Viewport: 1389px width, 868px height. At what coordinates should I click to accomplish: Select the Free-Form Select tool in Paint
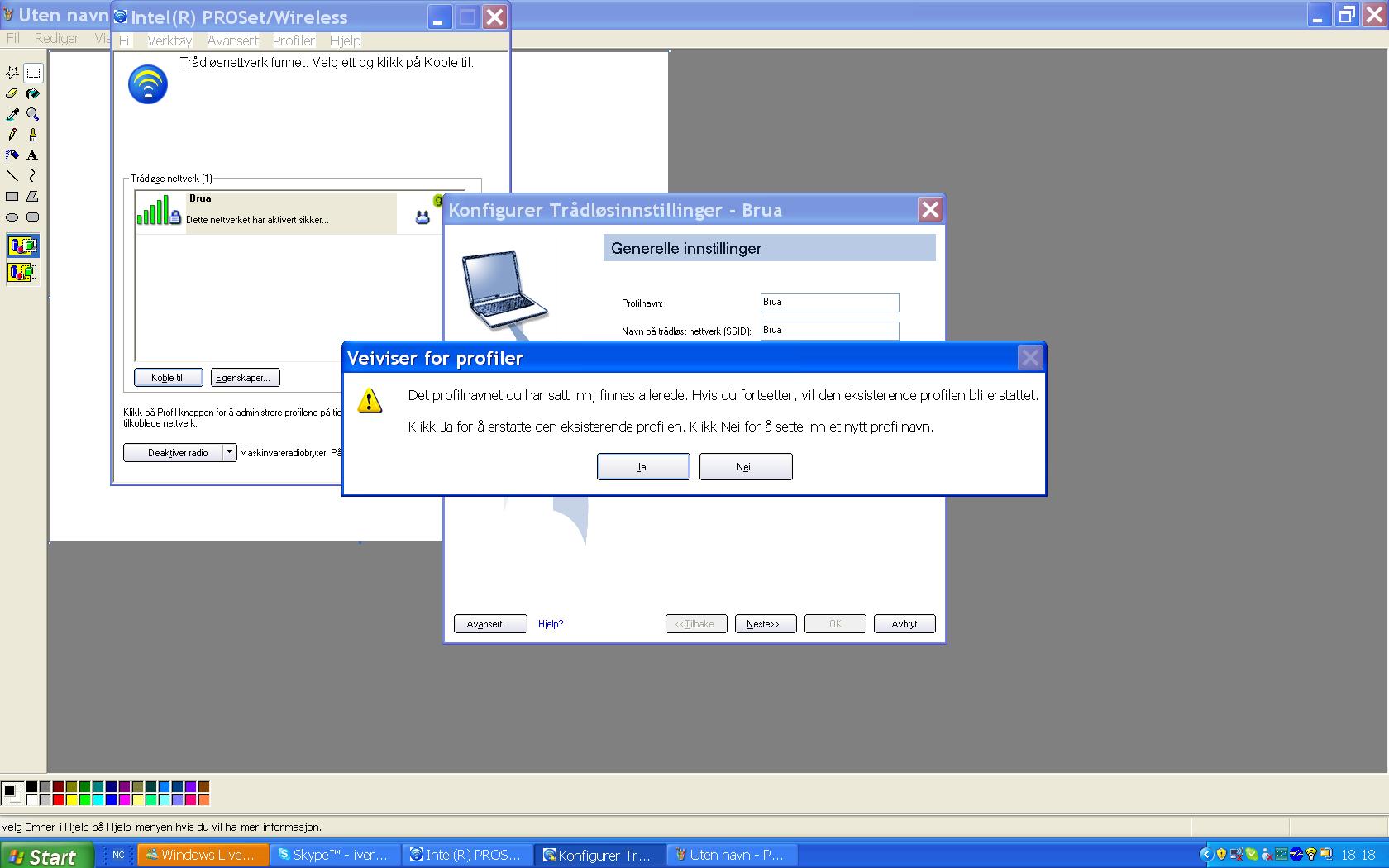tap(12, 73)
